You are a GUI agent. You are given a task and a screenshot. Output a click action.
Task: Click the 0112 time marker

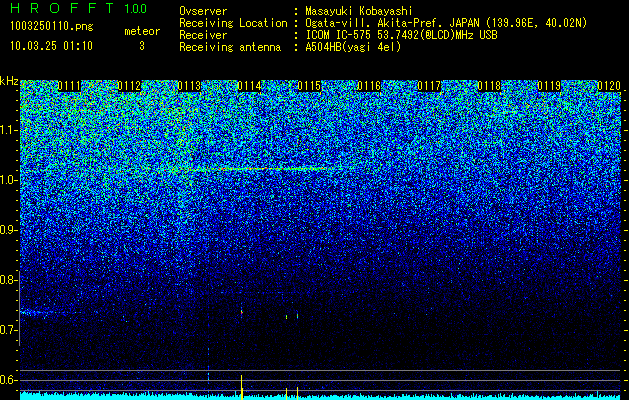tap(129, 86)
